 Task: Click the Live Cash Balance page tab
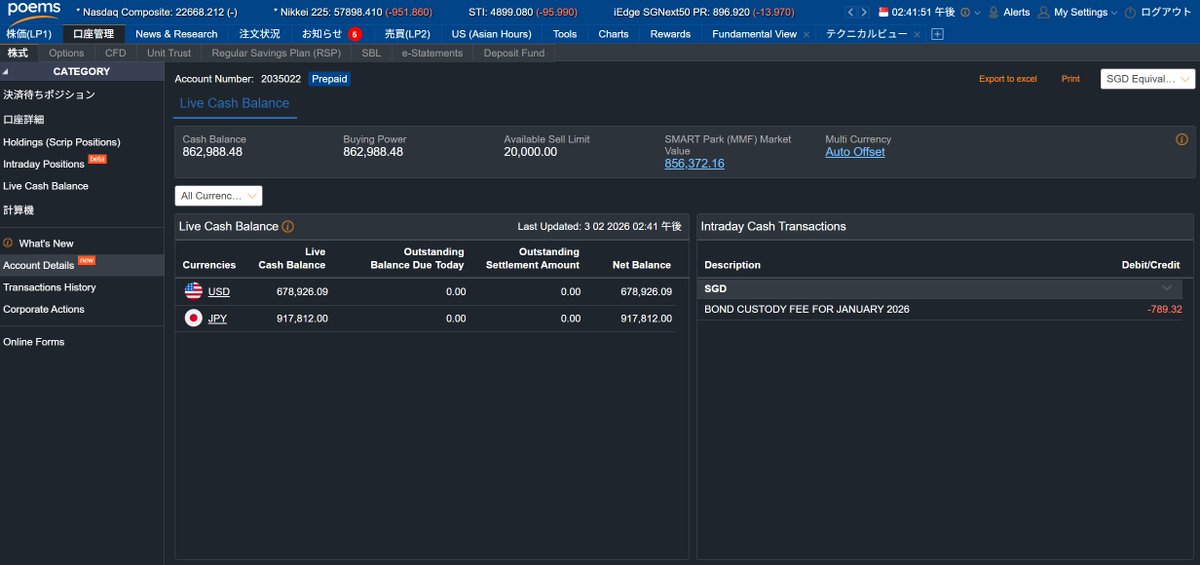coord(235,104)
